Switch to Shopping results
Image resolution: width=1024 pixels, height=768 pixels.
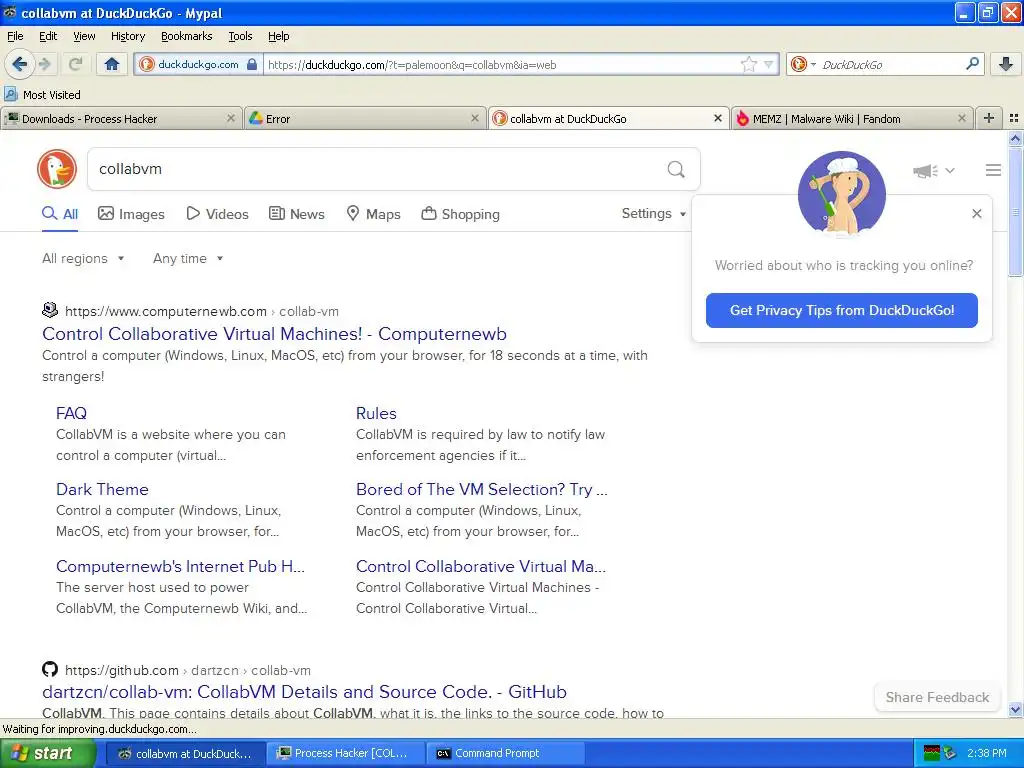[x=460, y=214]
